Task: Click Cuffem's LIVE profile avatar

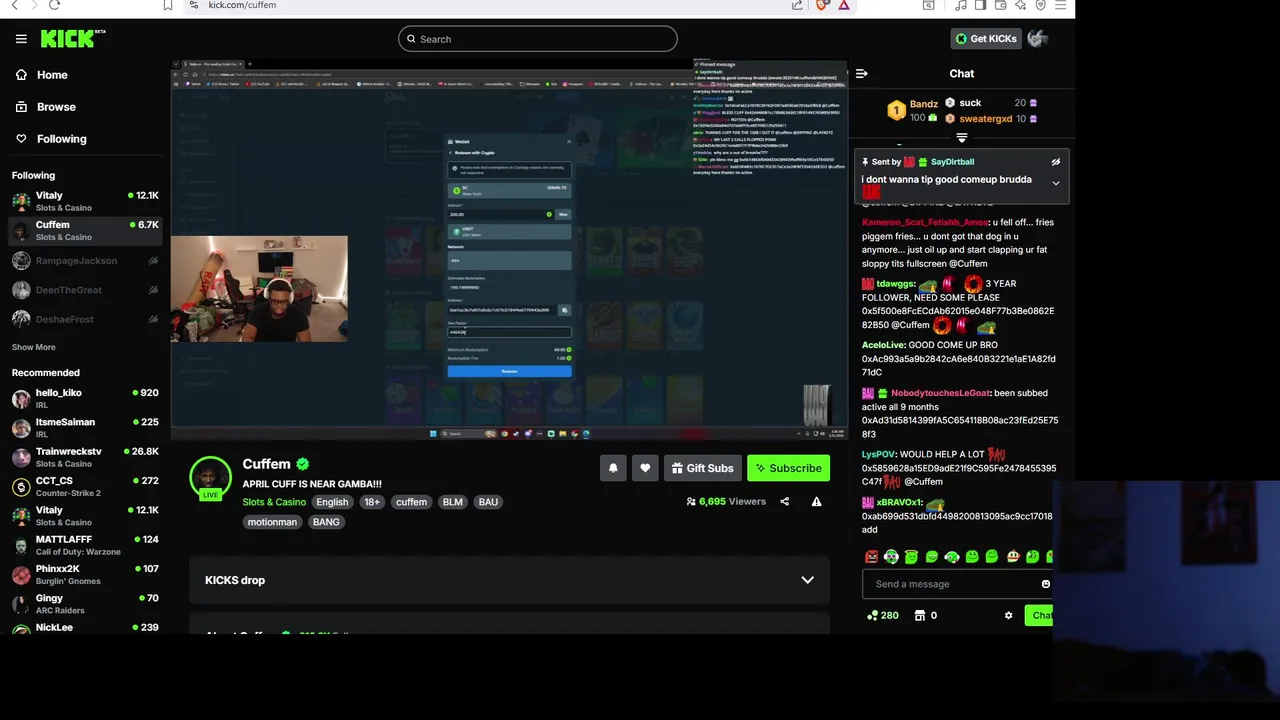Action: [x=210, y=478]
